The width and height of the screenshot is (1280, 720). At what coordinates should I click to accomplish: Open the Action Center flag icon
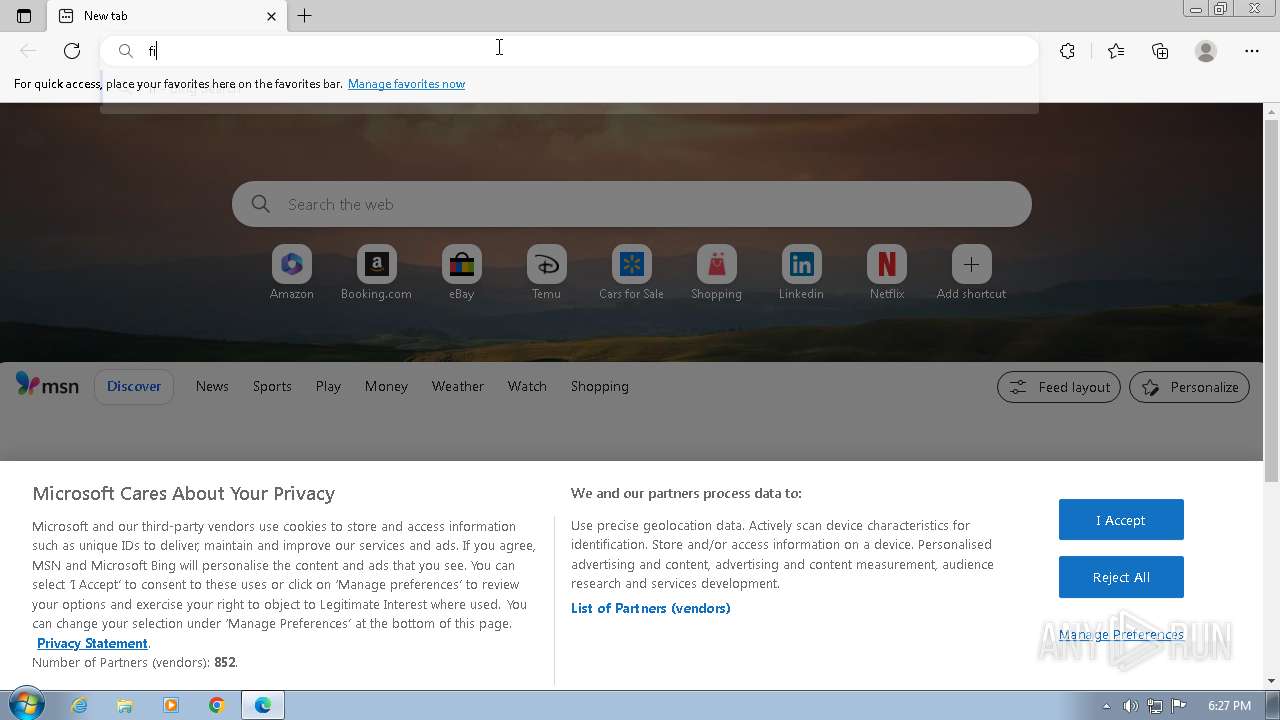[x=1178, y=706]
